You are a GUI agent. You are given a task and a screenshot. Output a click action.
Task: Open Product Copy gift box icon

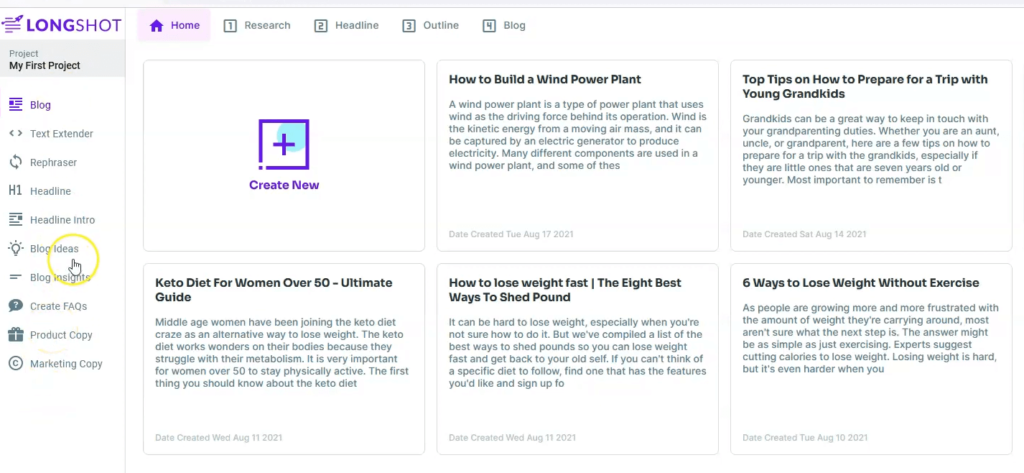[x=16, y=334]
